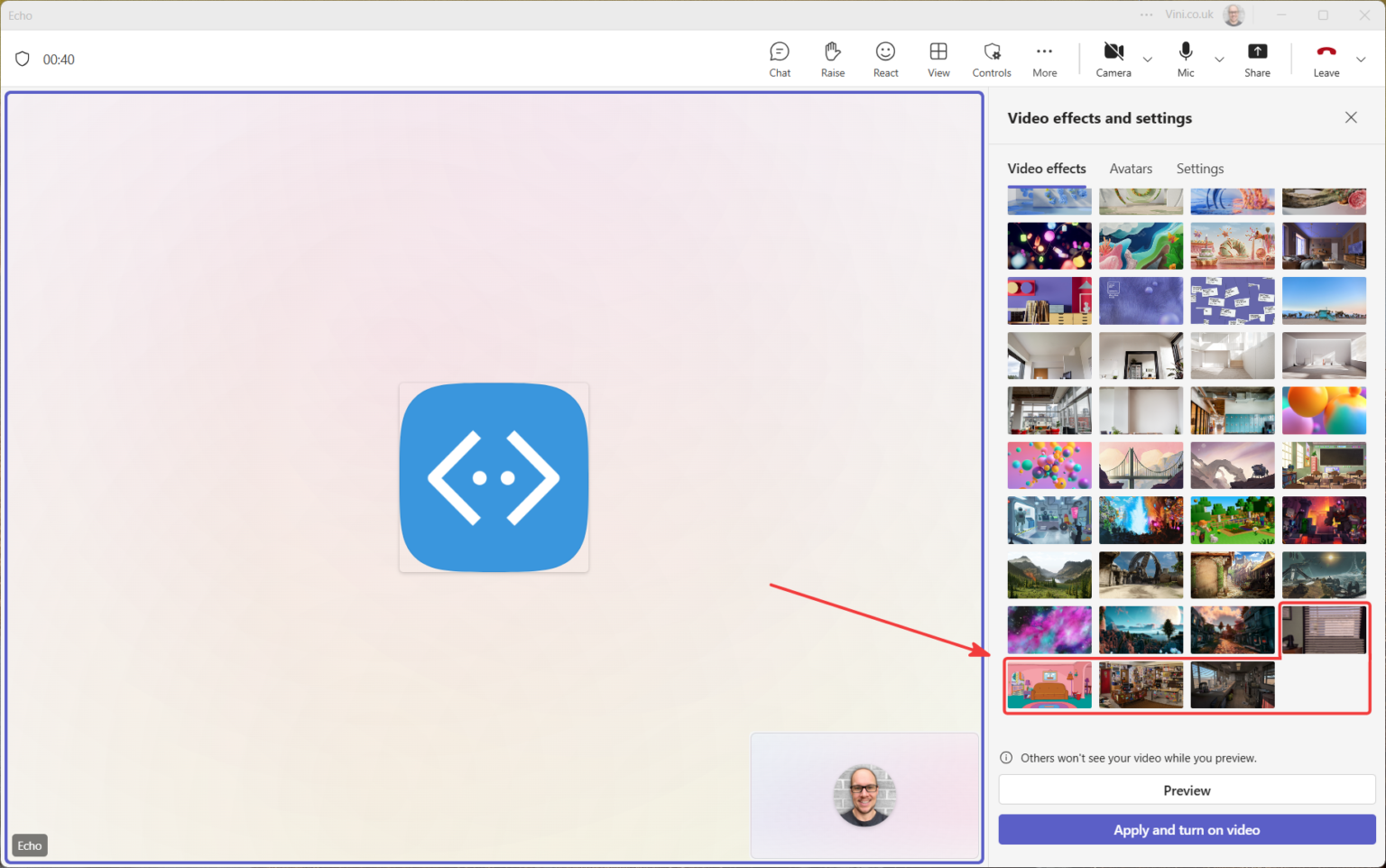
Task: Open the profile picture in the title bar
Action: pyautogui.click(x=1234, y=14)
